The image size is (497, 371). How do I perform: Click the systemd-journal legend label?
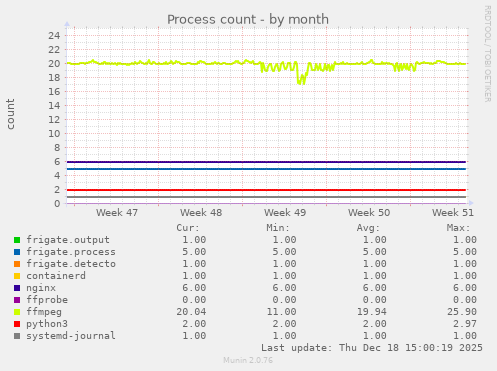pyautogui.click(x=71, y=336)
